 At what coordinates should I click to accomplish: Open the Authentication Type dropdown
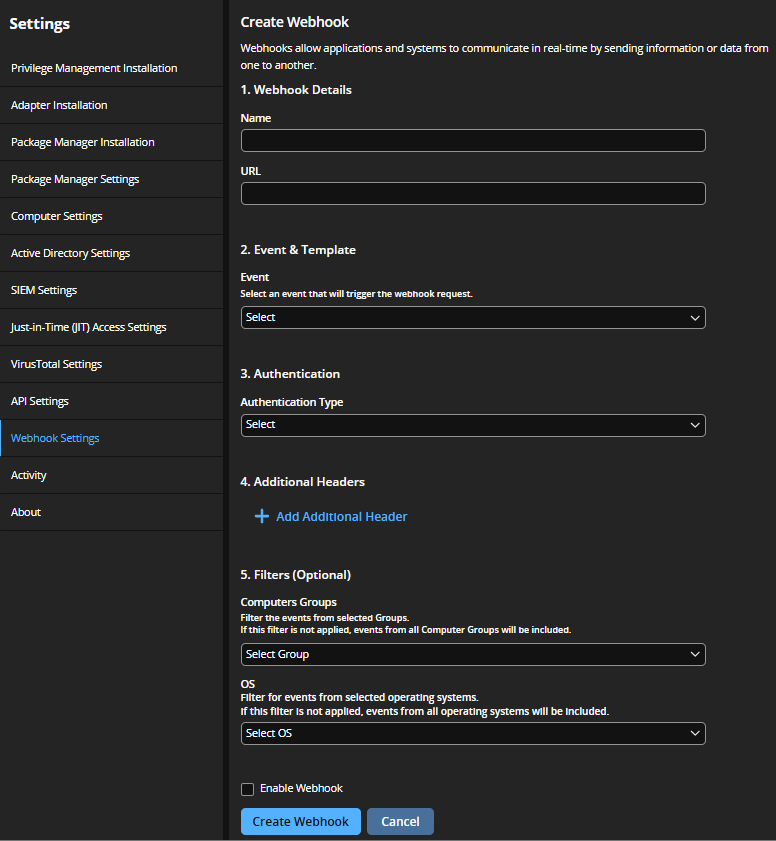pos(472,425)
